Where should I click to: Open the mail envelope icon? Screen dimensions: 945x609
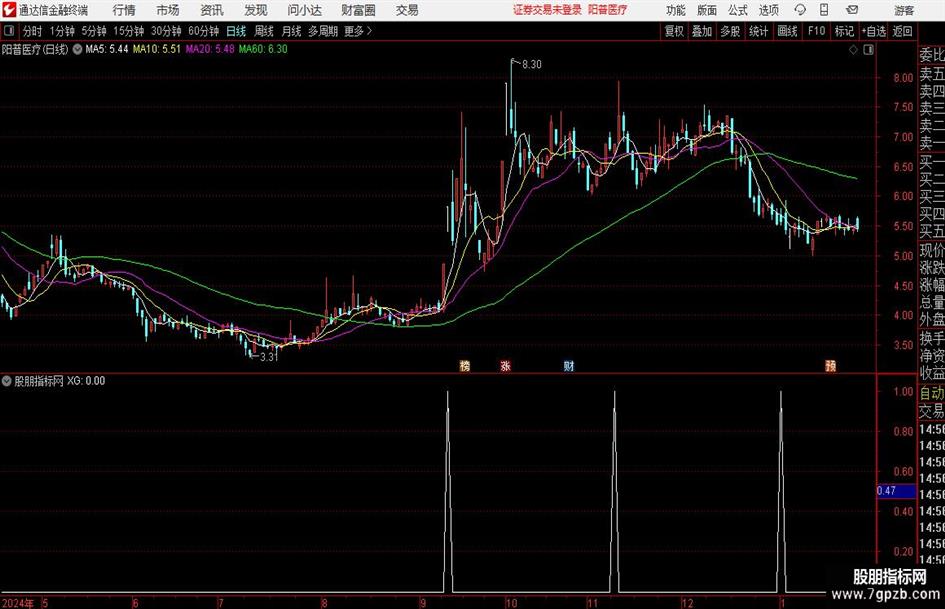pos(852,10)
